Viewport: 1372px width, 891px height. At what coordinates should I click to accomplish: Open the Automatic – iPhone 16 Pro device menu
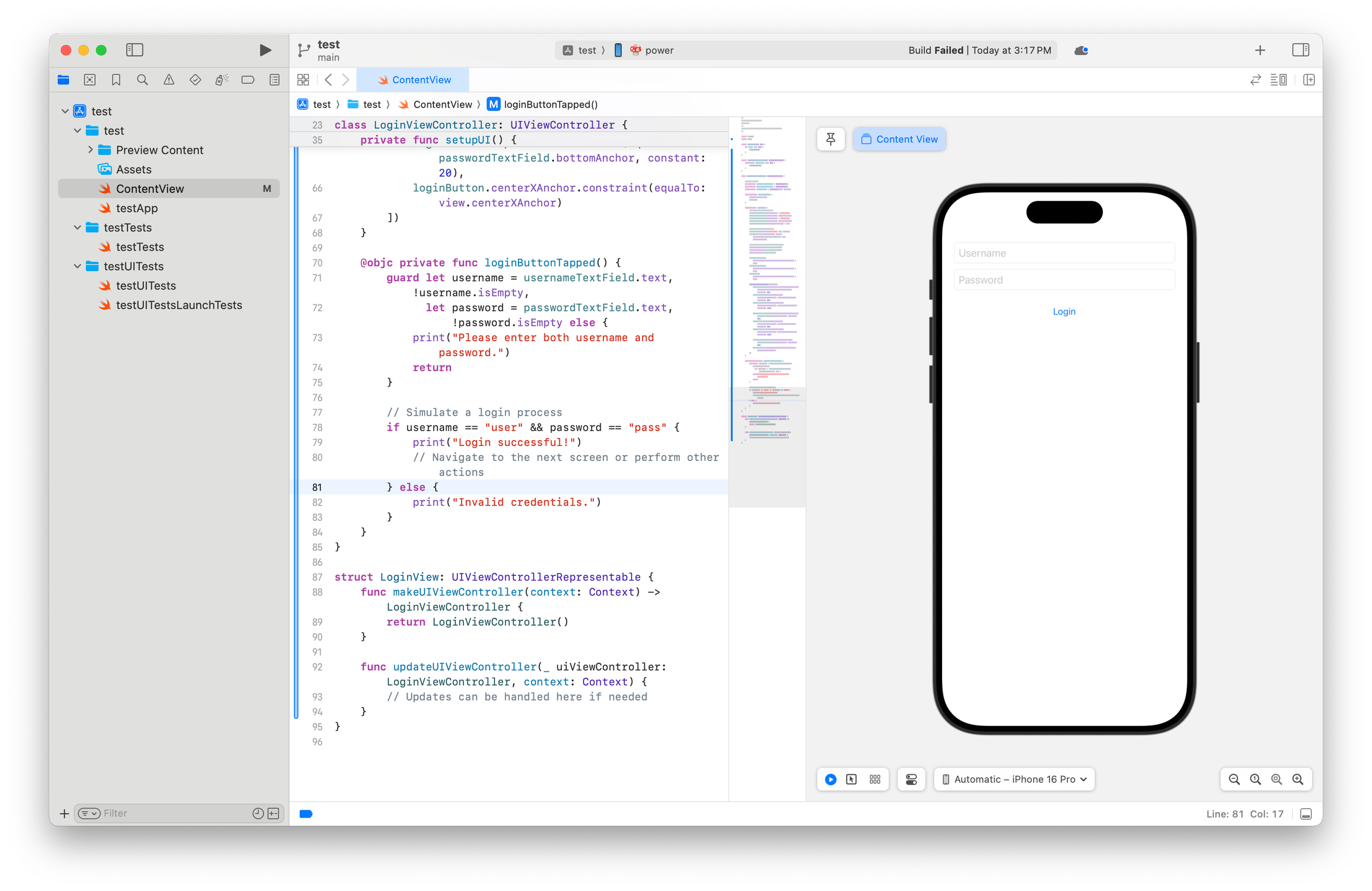click(1014, 779)
